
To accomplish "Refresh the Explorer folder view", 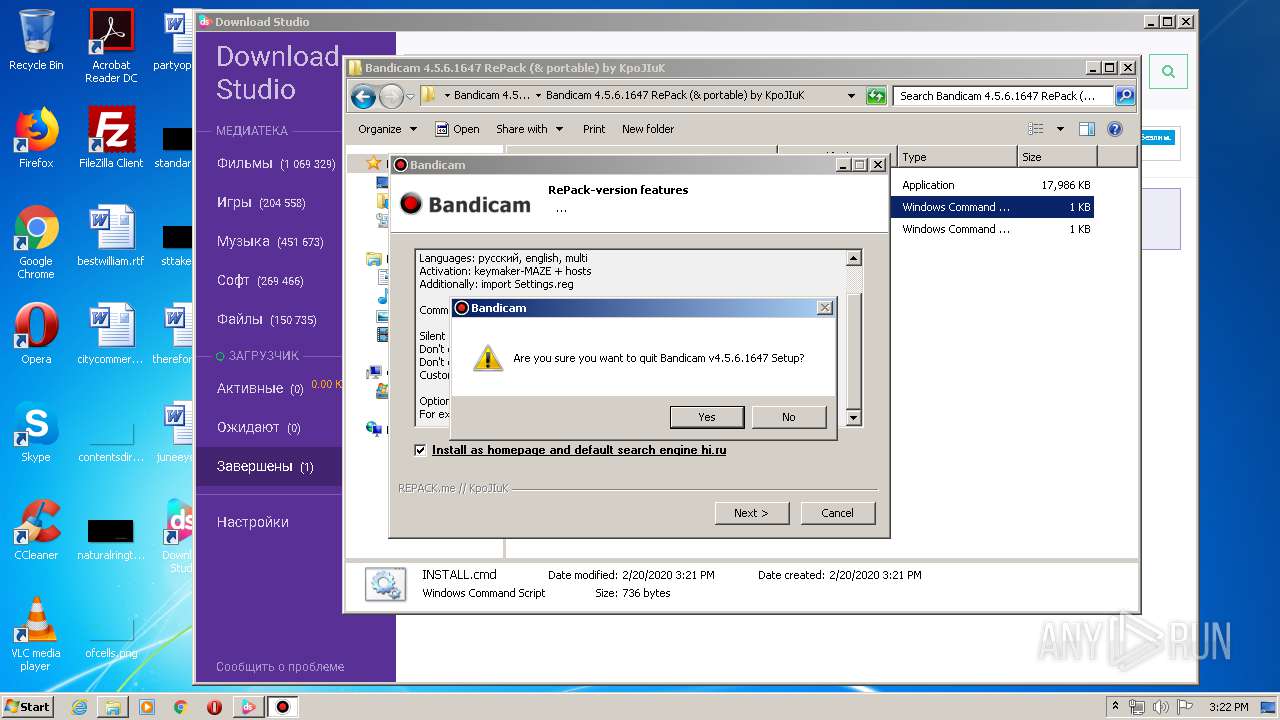I will [x=876, y=96].
